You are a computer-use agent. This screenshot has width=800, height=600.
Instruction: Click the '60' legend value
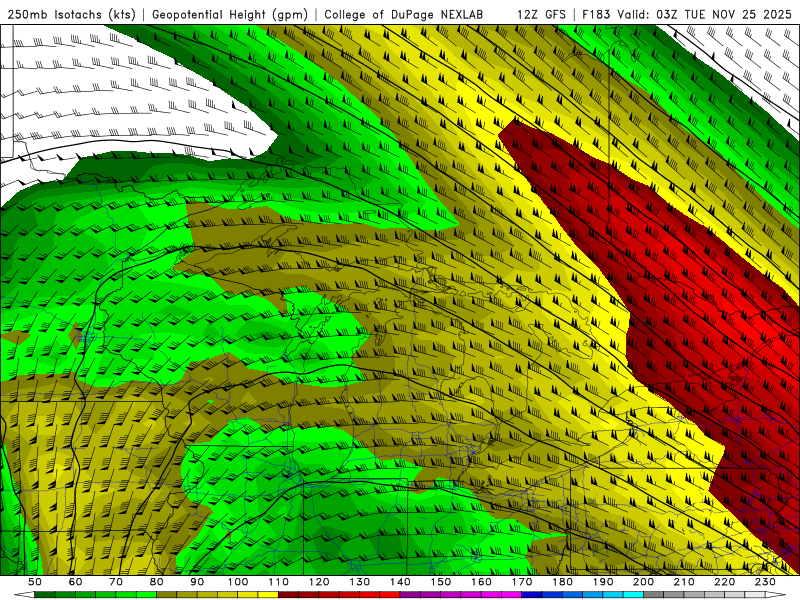(x=76, y=582)
